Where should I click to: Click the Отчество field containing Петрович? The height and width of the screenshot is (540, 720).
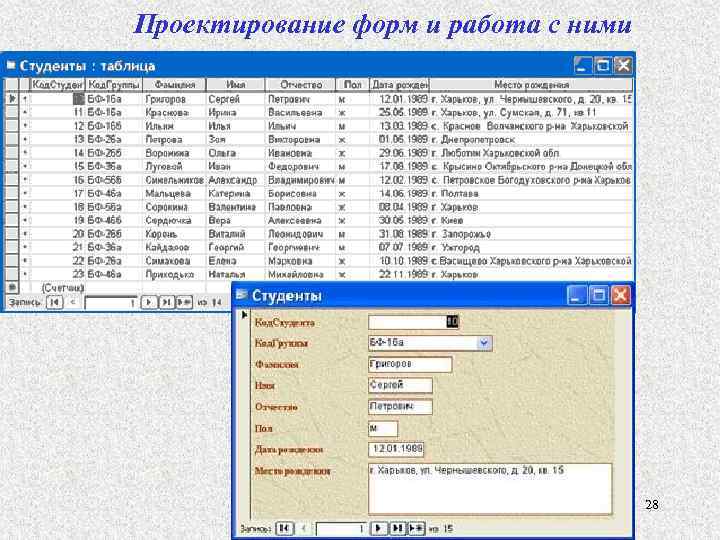[x=400, y=406]
